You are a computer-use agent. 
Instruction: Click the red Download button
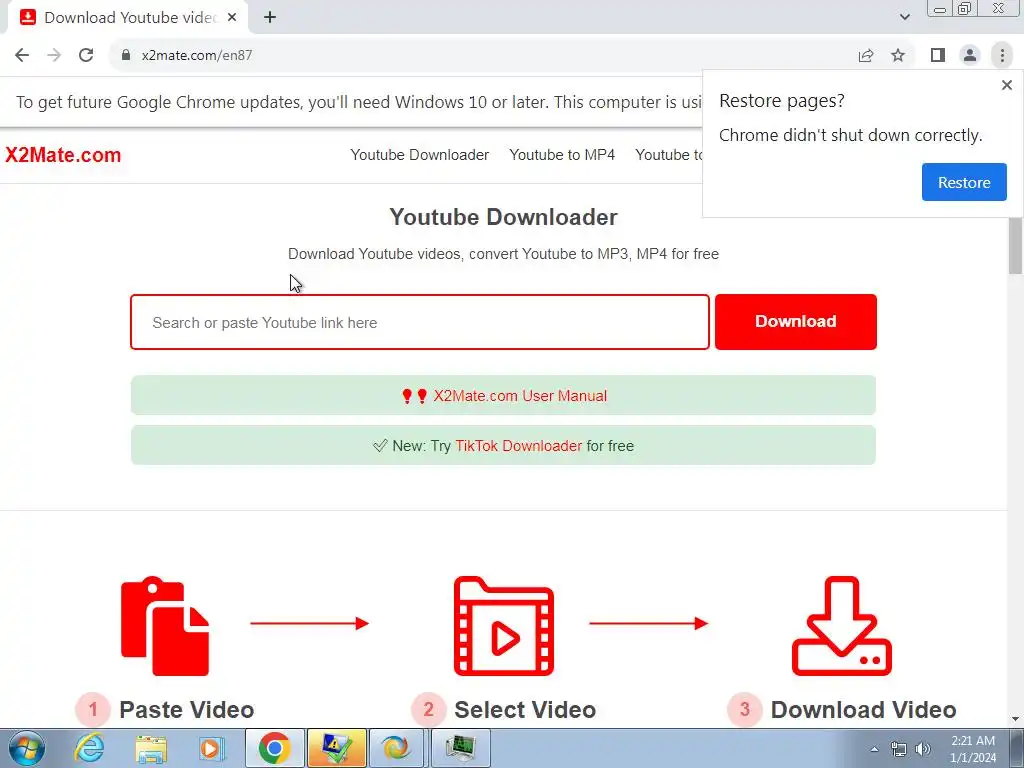click(795, 322)
